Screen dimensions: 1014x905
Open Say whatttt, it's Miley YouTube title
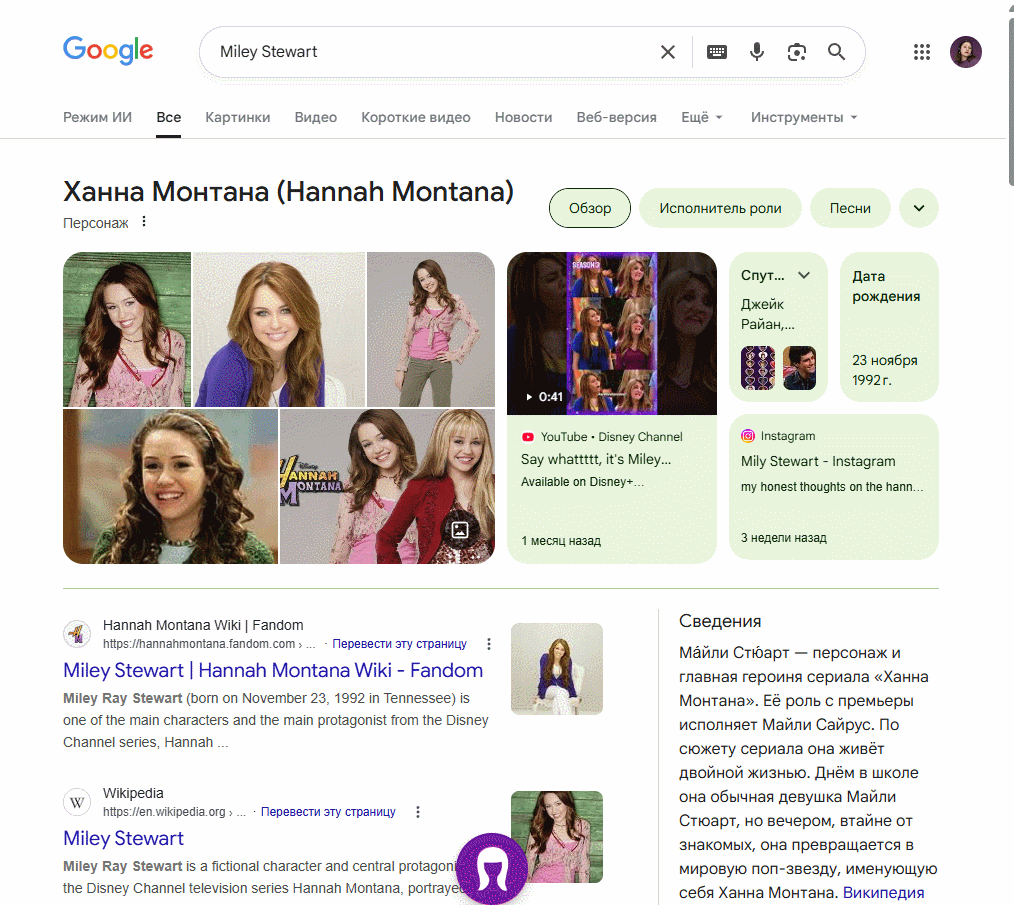pos(596,459)
